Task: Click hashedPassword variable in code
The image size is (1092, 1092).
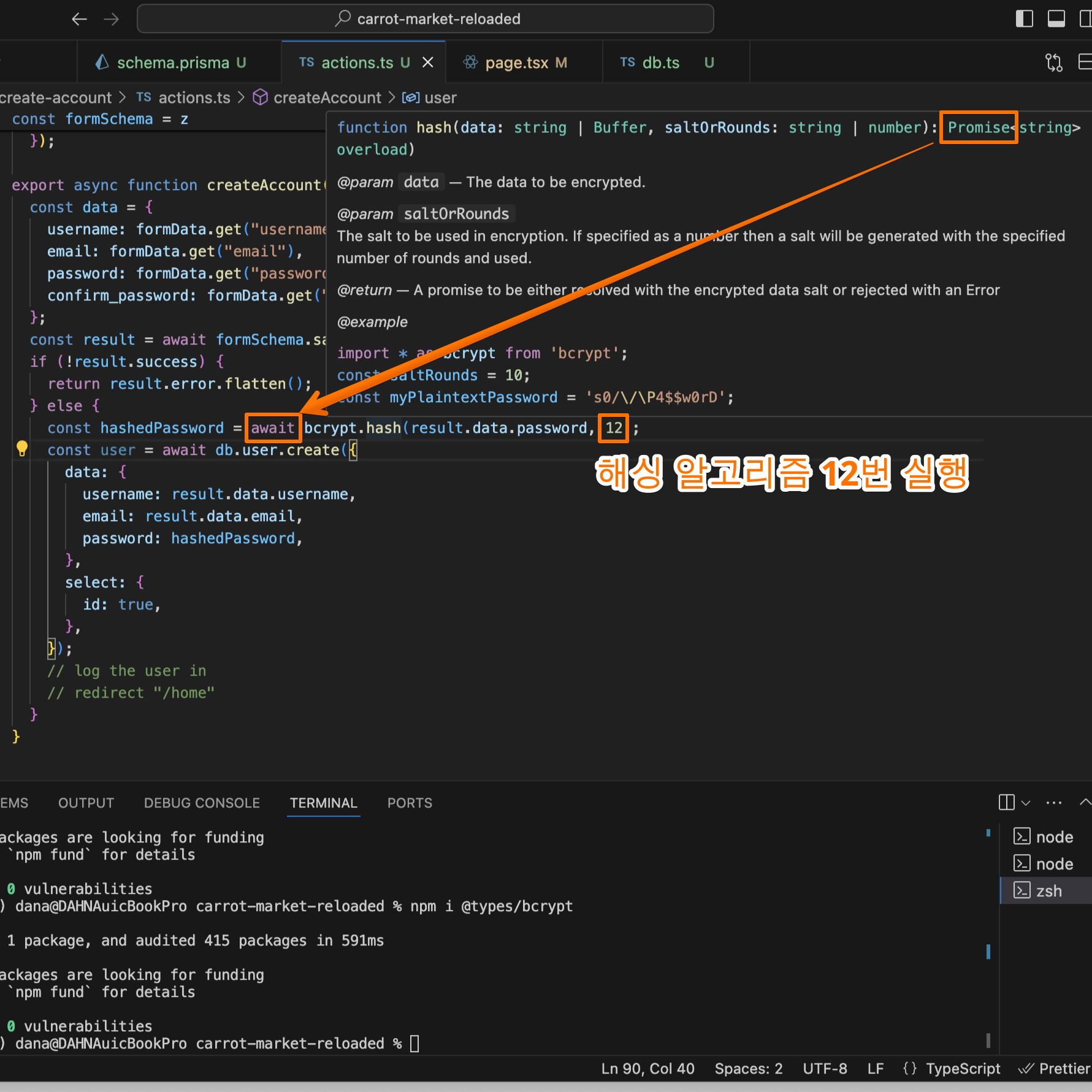Action: [x=162, y=428]
